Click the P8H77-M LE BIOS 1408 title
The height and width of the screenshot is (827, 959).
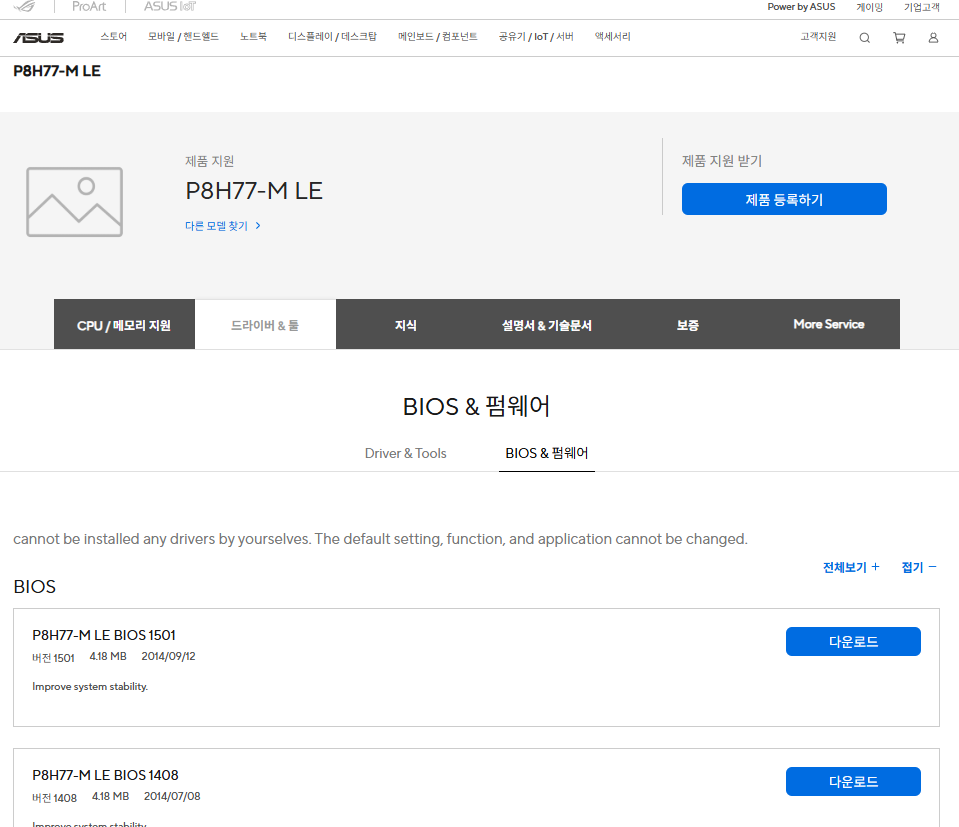tap(105, 775)
